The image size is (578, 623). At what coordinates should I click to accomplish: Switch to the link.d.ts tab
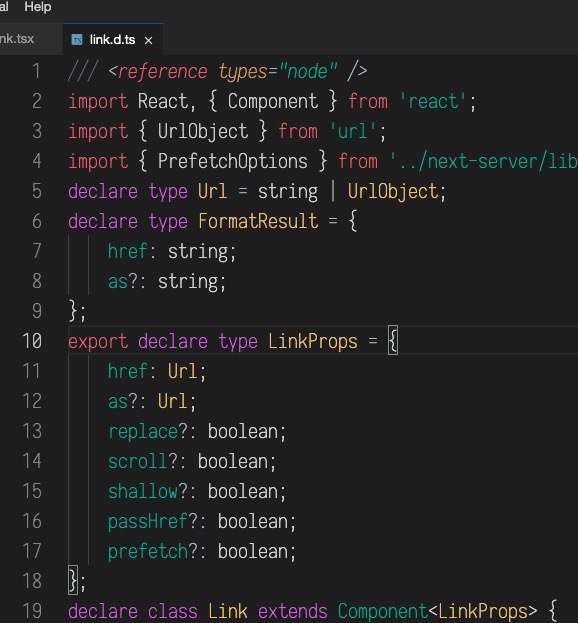coord(113,39)
